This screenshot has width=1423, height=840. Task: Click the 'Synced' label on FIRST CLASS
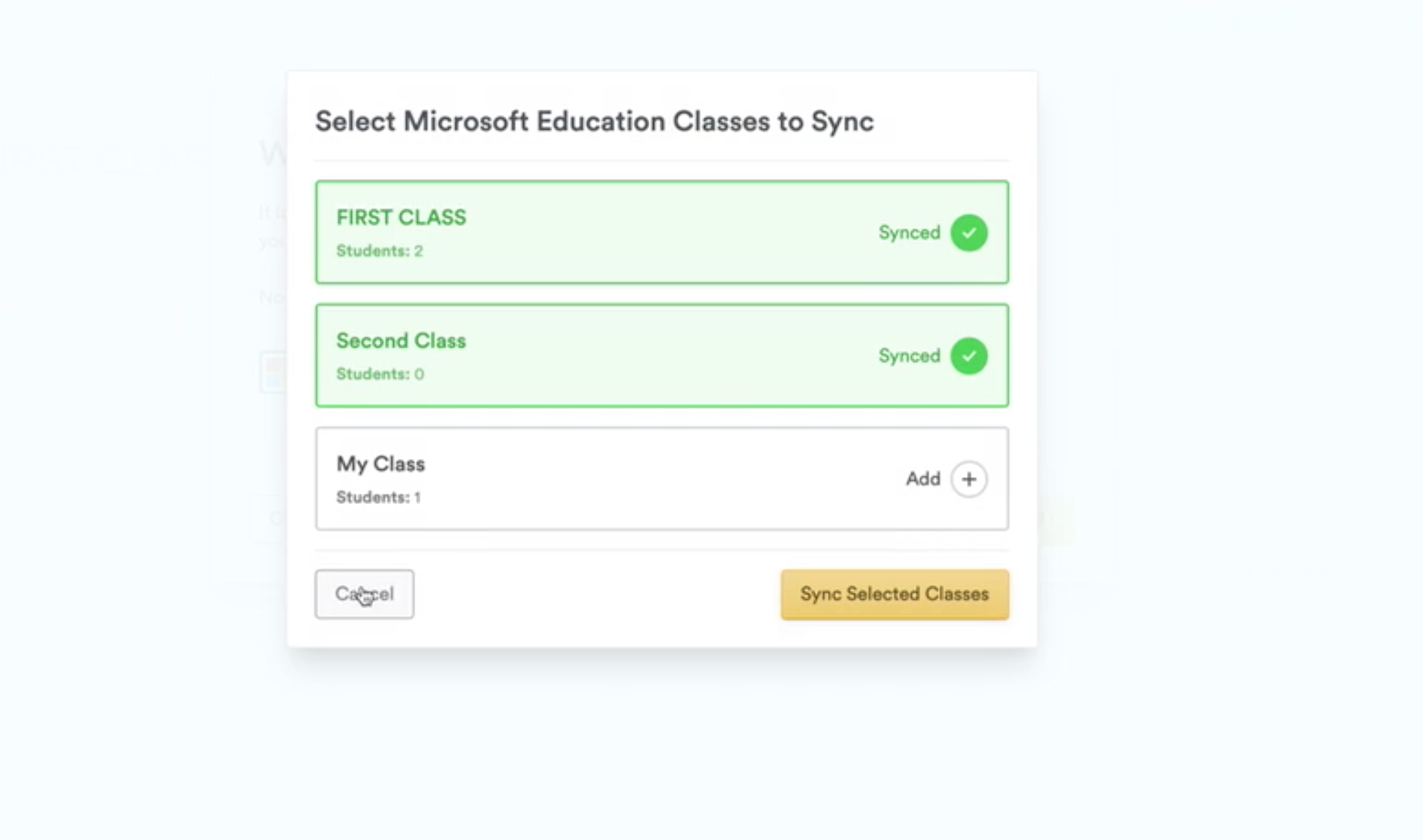tap(909, 233)
